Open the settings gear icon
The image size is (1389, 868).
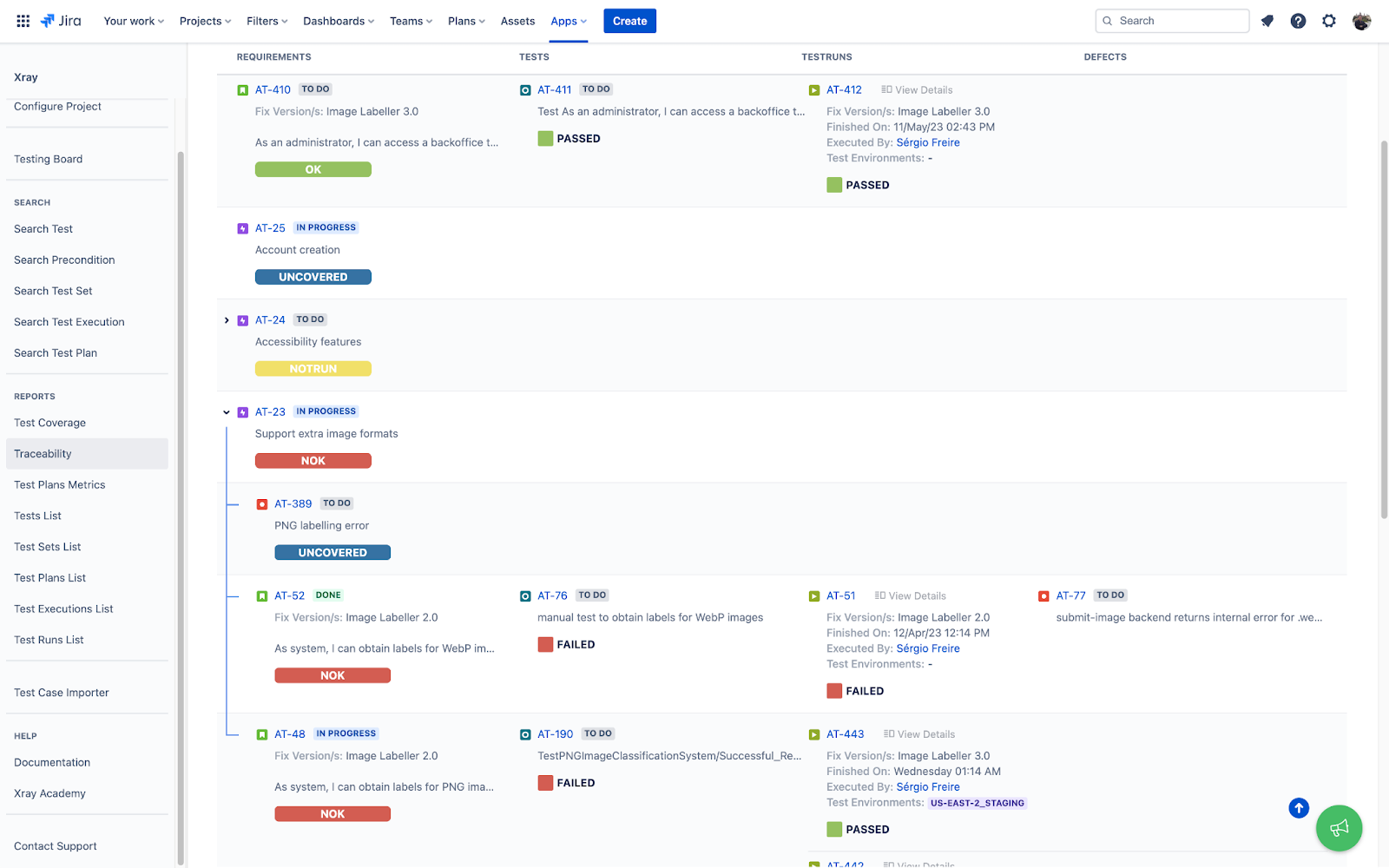point(1329,21)
